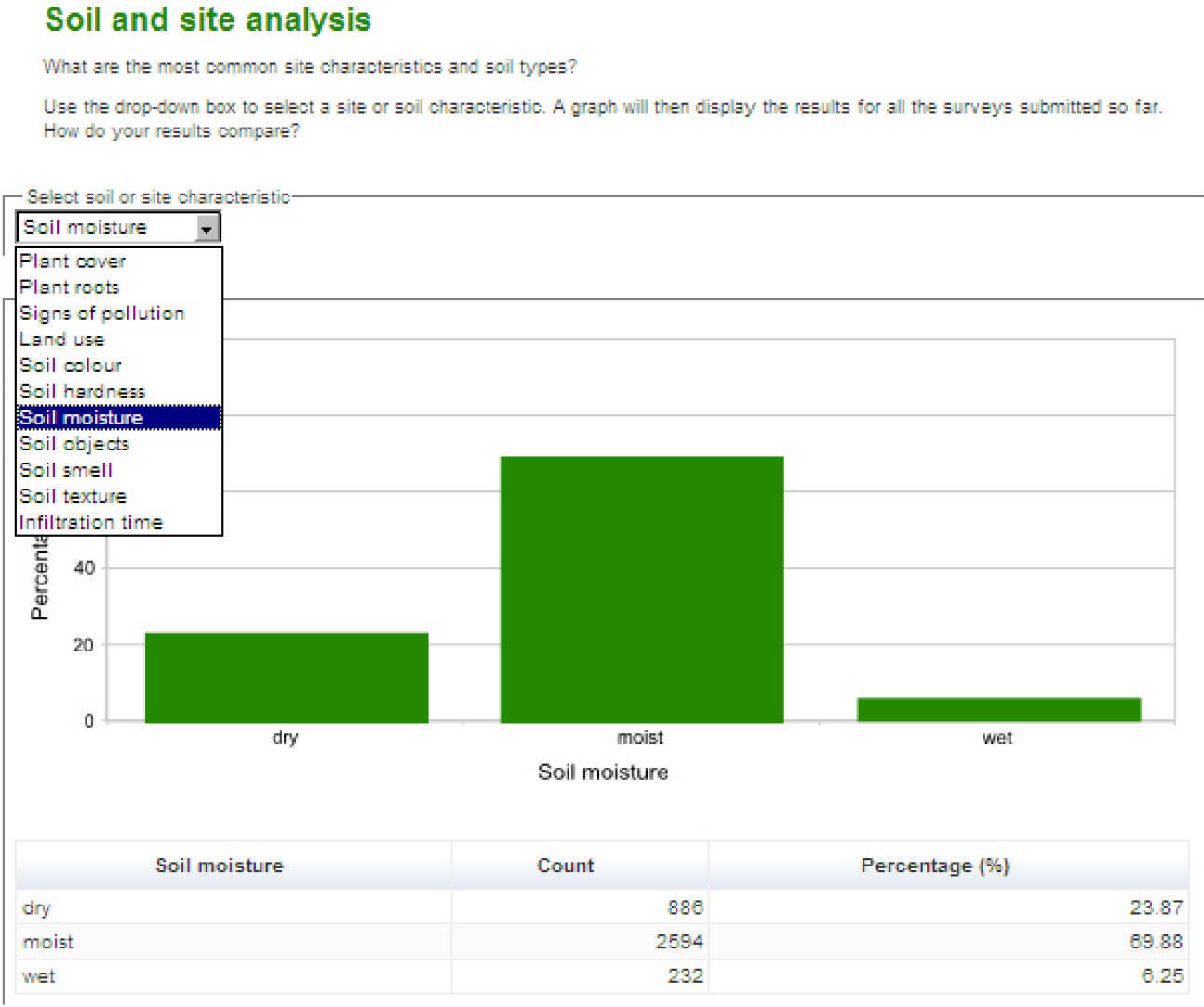The height and width of the screenshot is (1007, 1204).
Task: Pick Infiltration time from the list
Action: pyautogui.click(x=91, y=522)
